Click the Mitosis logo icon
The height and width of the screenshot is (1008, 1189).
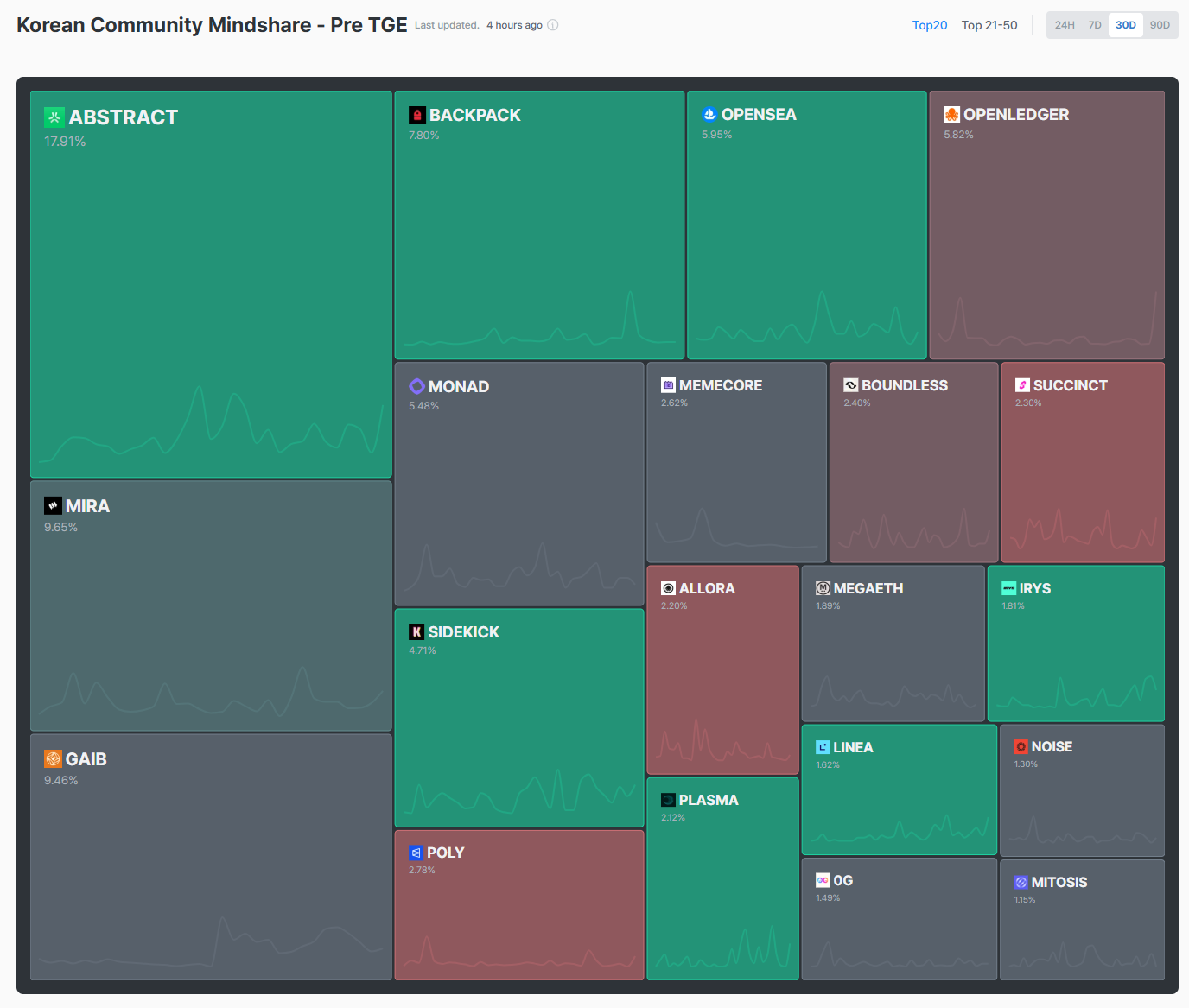(1021, 882)
